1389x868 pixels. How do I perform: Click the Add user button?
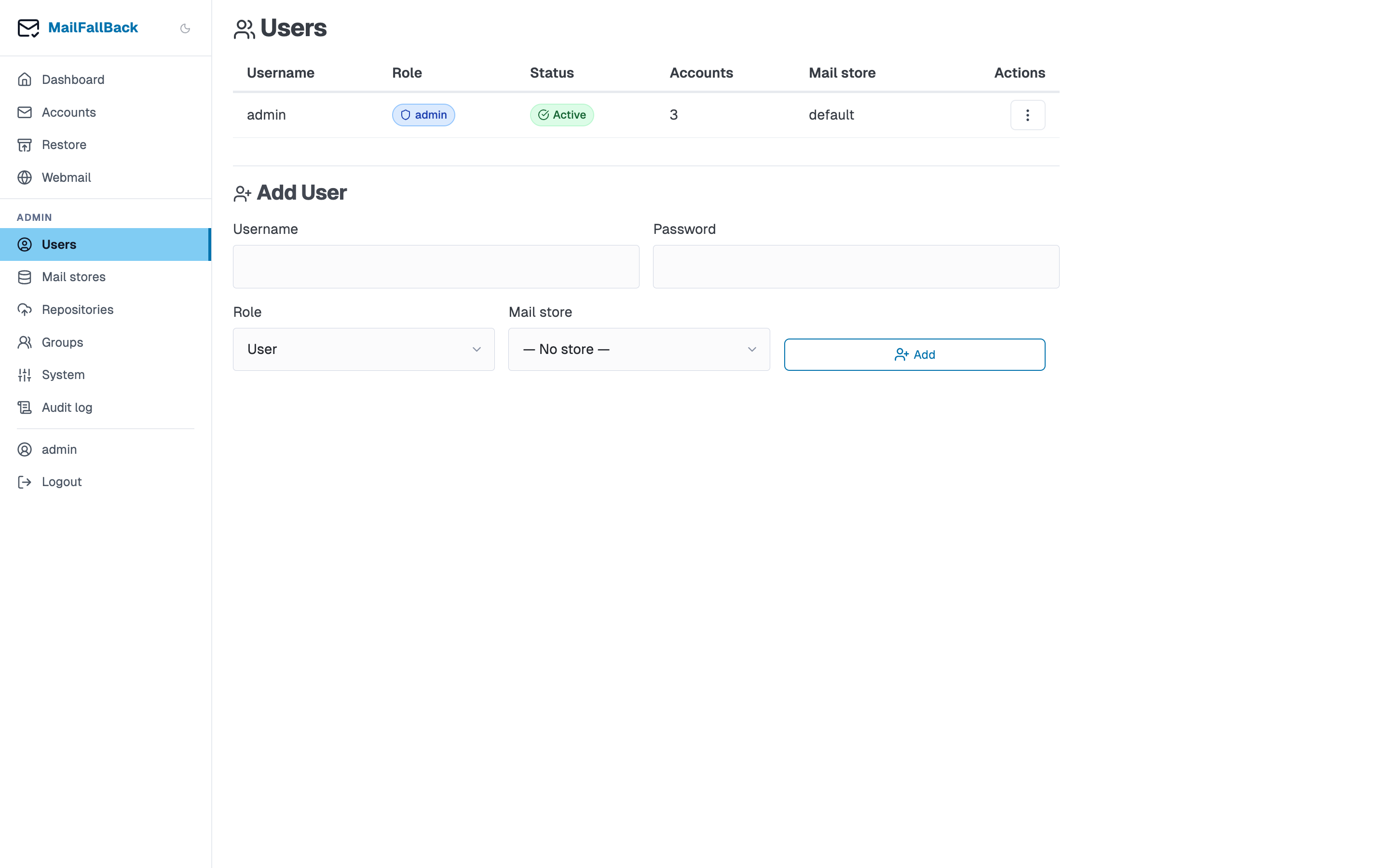(x=915, y=355)
